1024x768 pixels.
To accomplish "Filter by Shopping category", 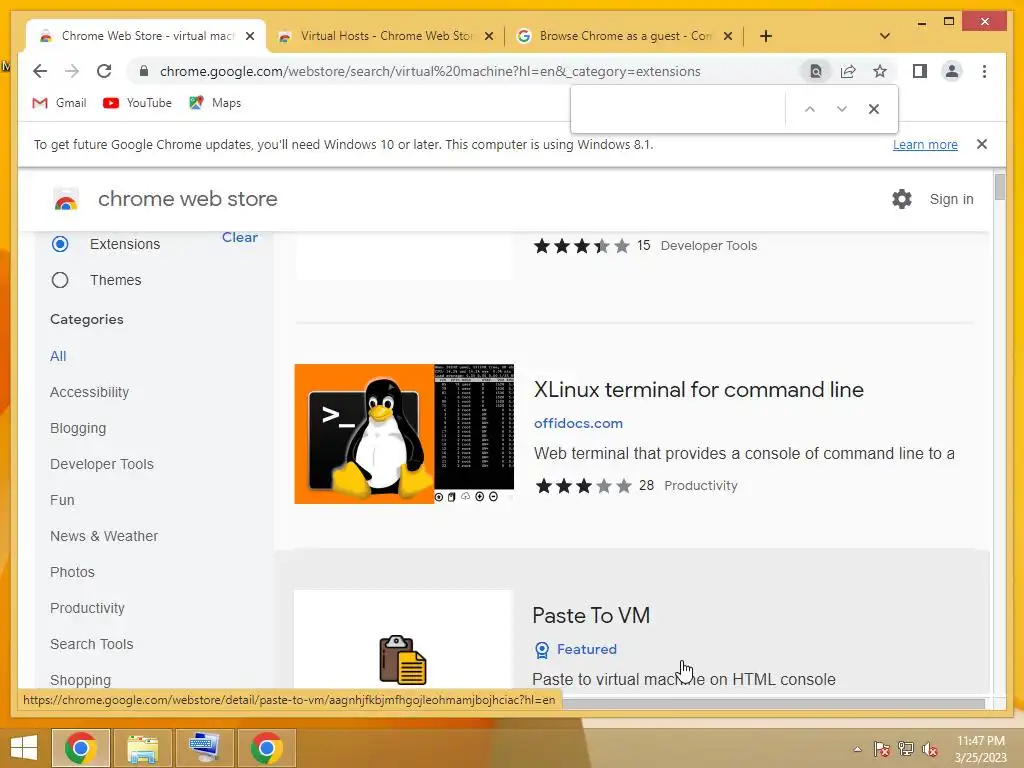I will 80,679.
